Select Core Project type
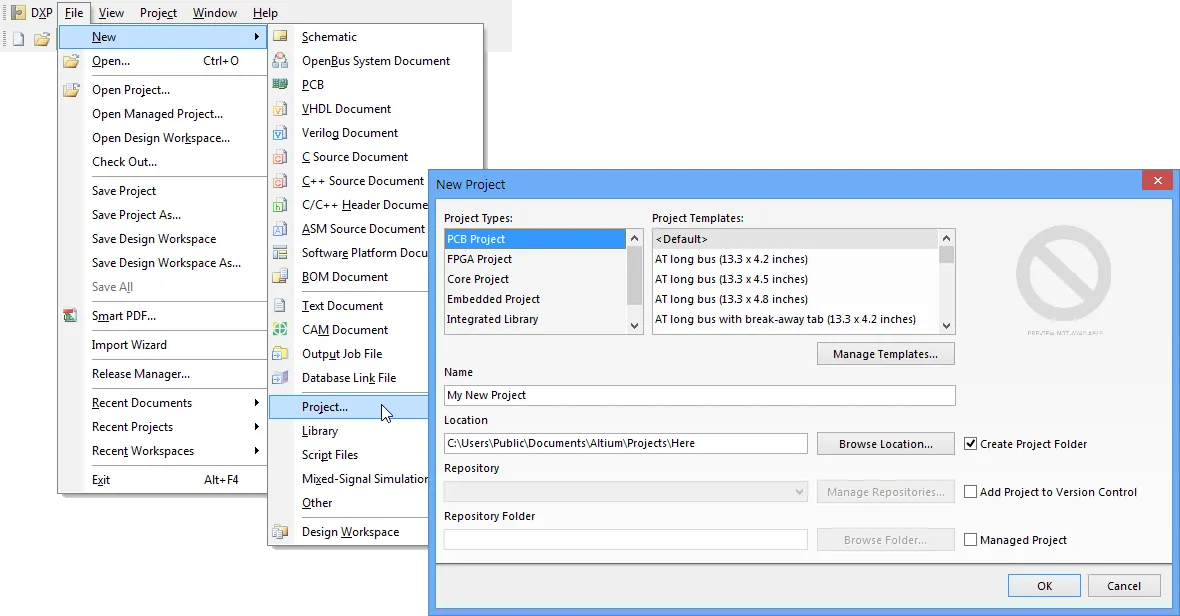The image size is (1180, 616). [x=535, y=279]
